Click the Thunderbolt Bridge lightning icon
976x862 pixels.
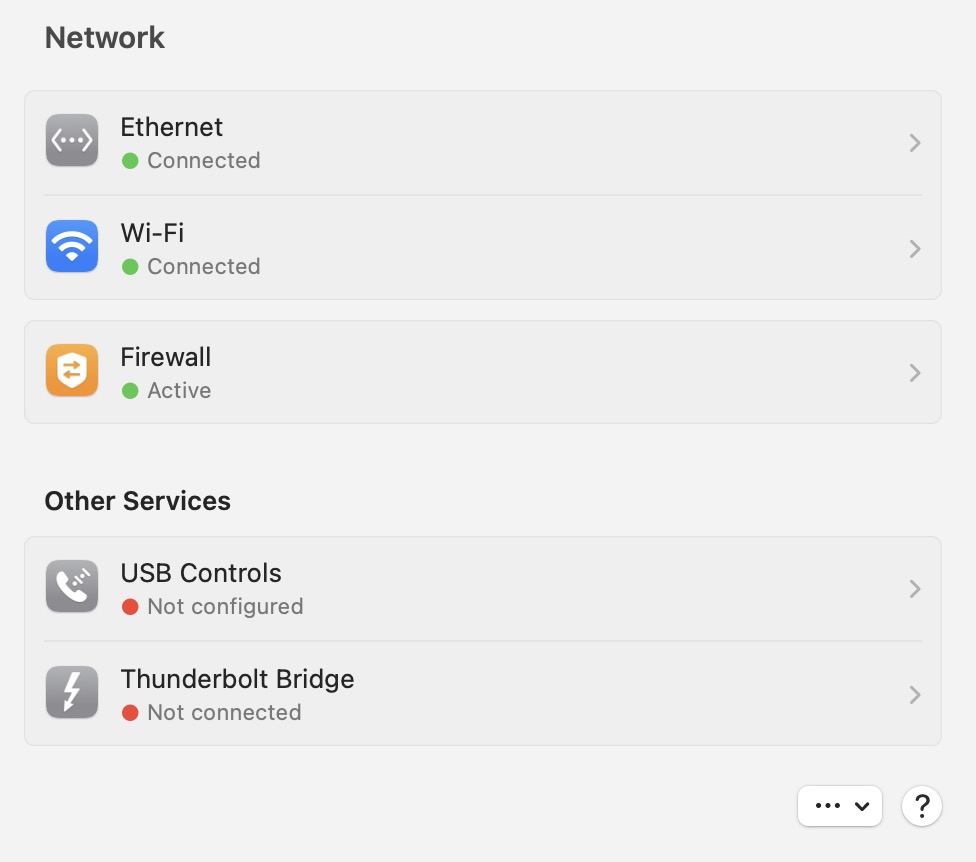click(x=72, y=693)
